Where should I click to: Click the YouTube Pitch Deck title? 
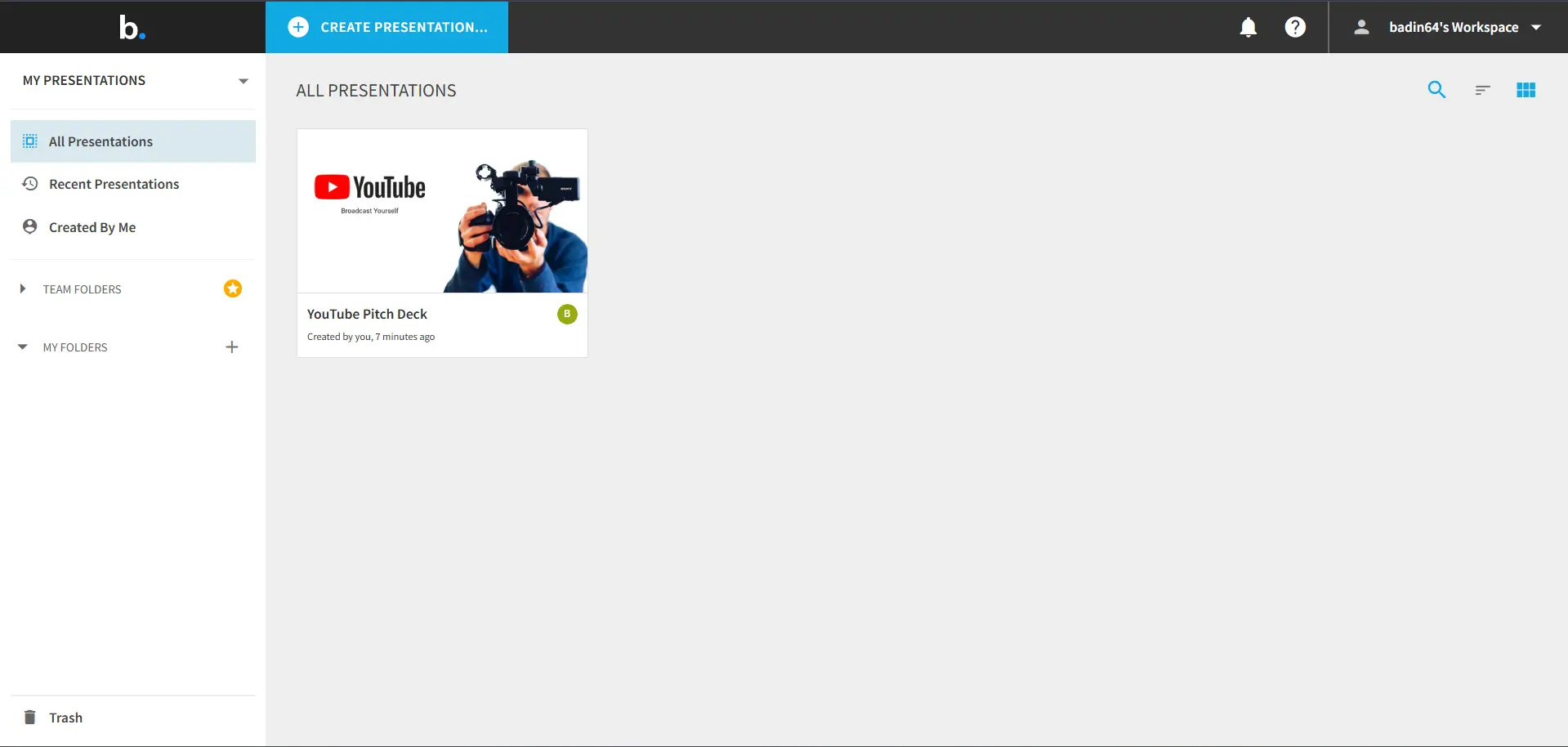coord(367,314)
